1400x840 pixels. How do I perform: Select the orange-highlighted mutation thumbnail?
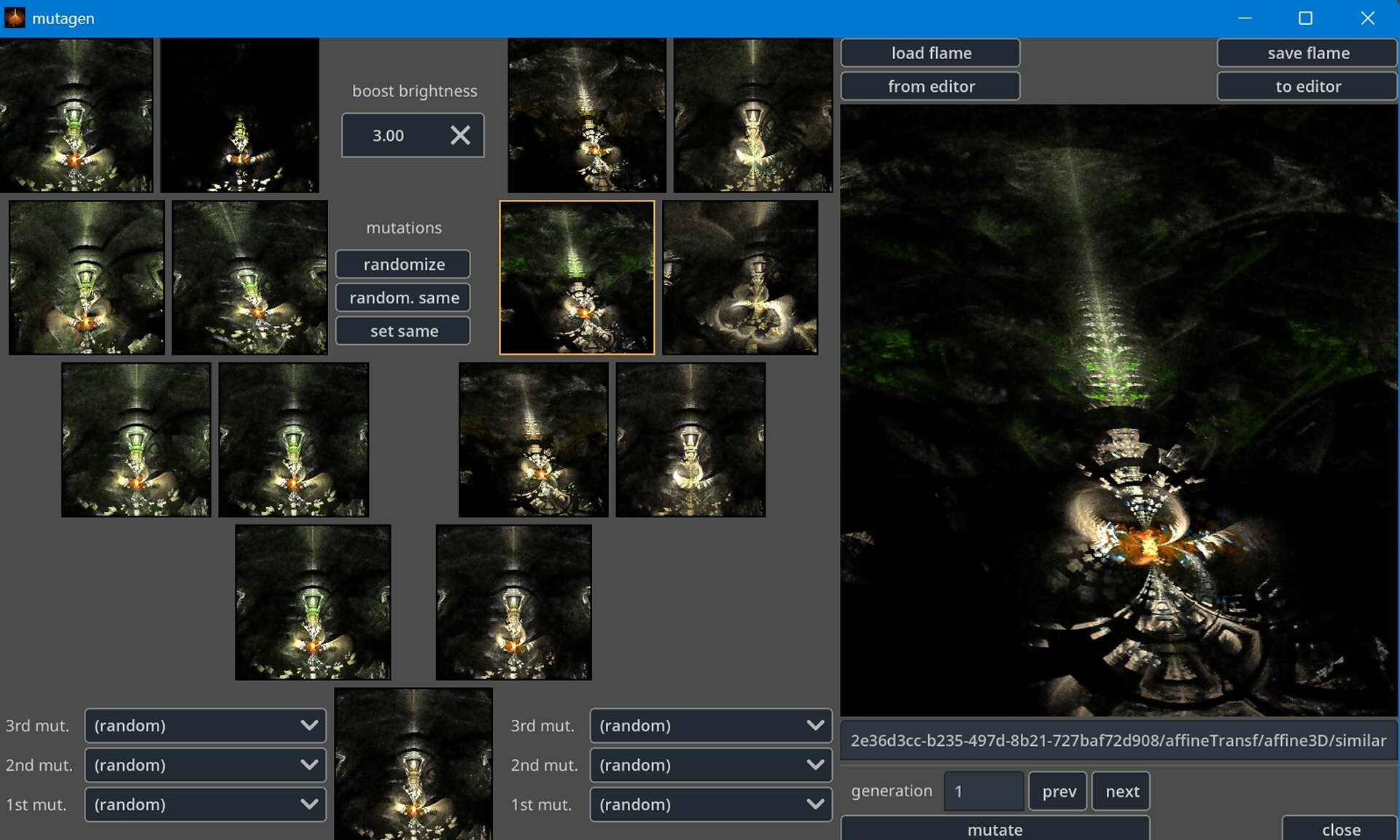point(577,277)
